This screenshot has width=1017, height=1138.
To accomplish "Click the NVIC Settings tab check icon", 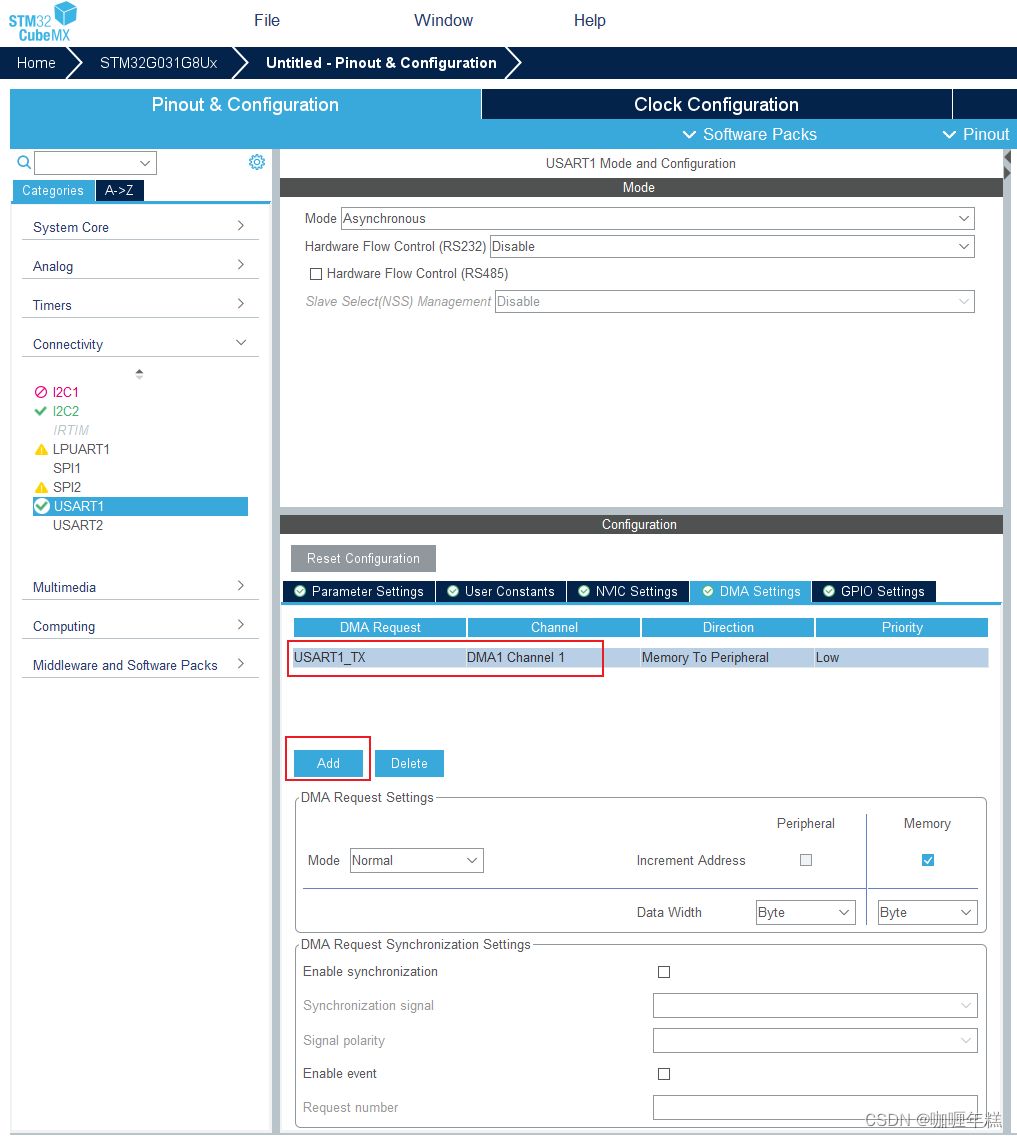I will [x=584, y=591].
